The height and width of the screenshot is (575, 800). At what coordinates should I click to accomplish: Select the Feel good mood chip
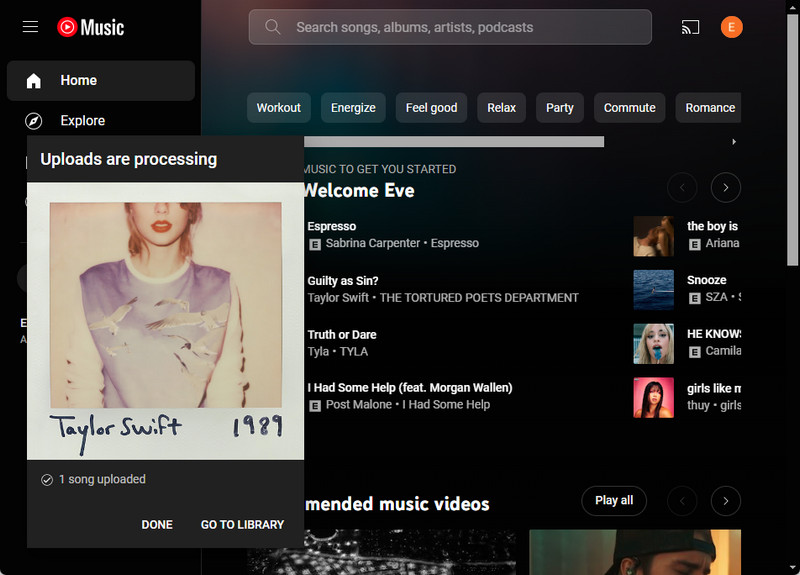[x=431, y=108]
